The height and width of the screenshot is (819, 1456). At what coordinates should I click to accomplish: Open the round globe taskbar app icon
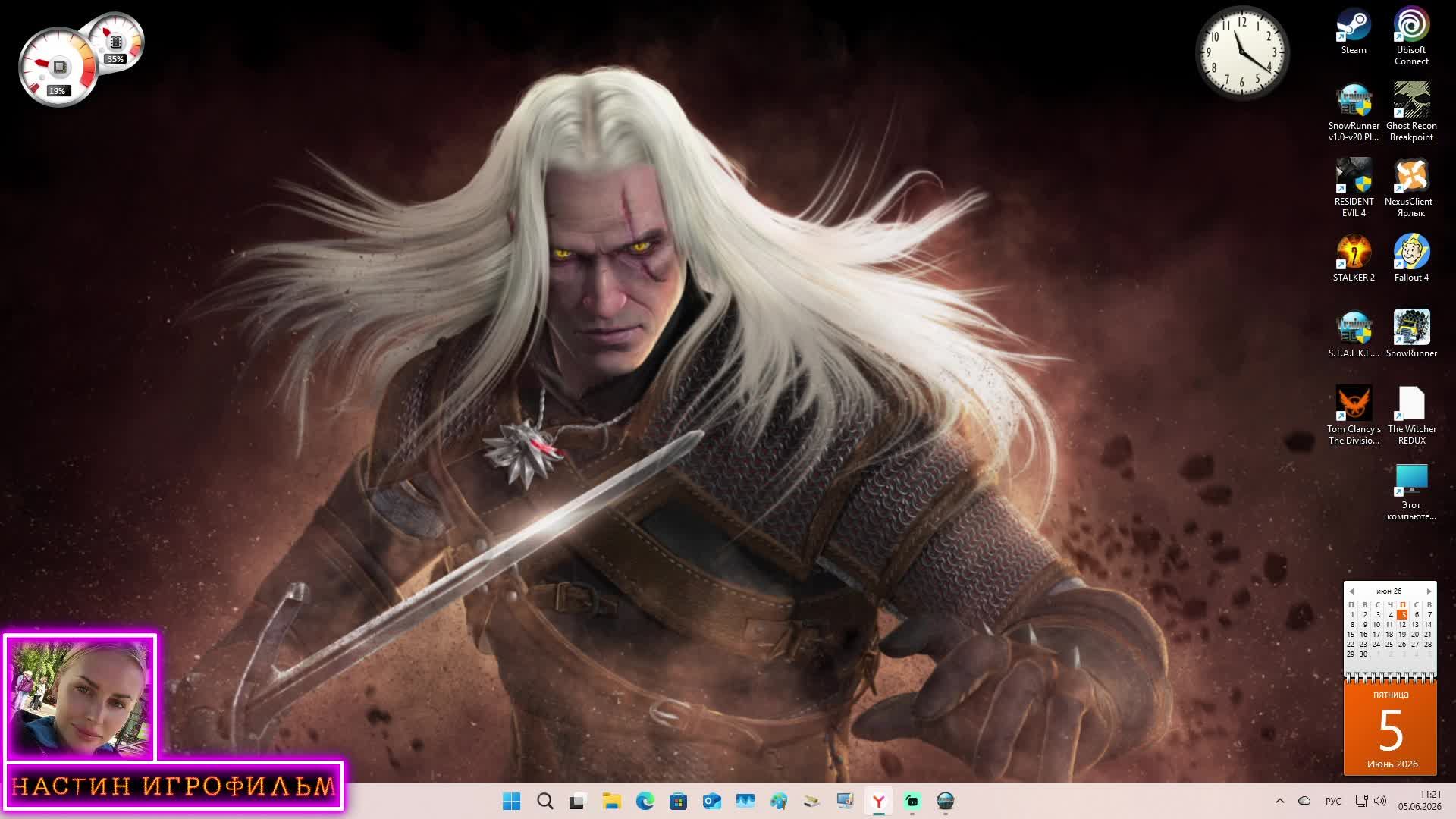[x=945, y=801]
